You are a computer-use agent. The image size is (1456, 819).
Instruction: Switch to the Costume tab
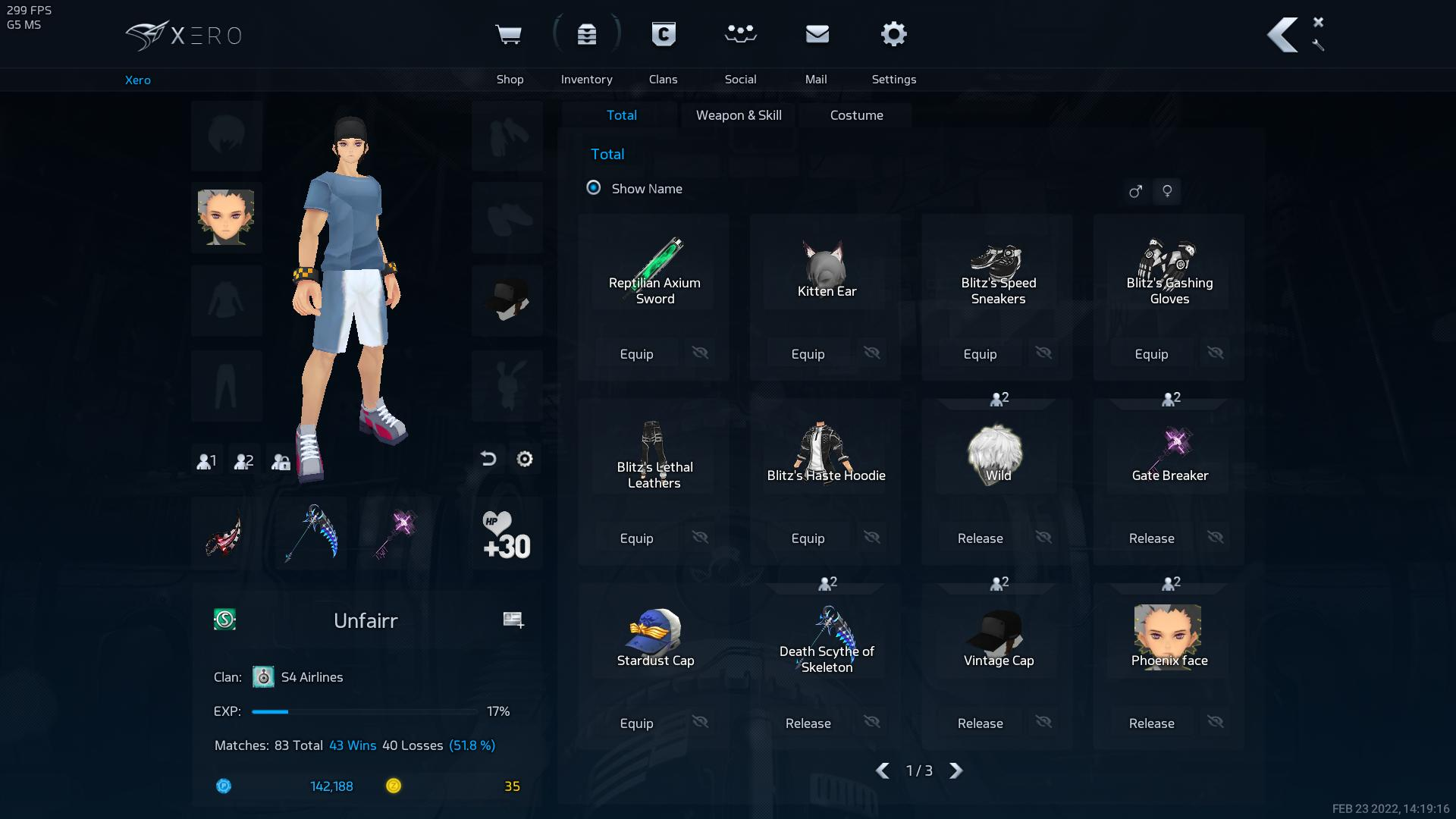tap(856, 115)
